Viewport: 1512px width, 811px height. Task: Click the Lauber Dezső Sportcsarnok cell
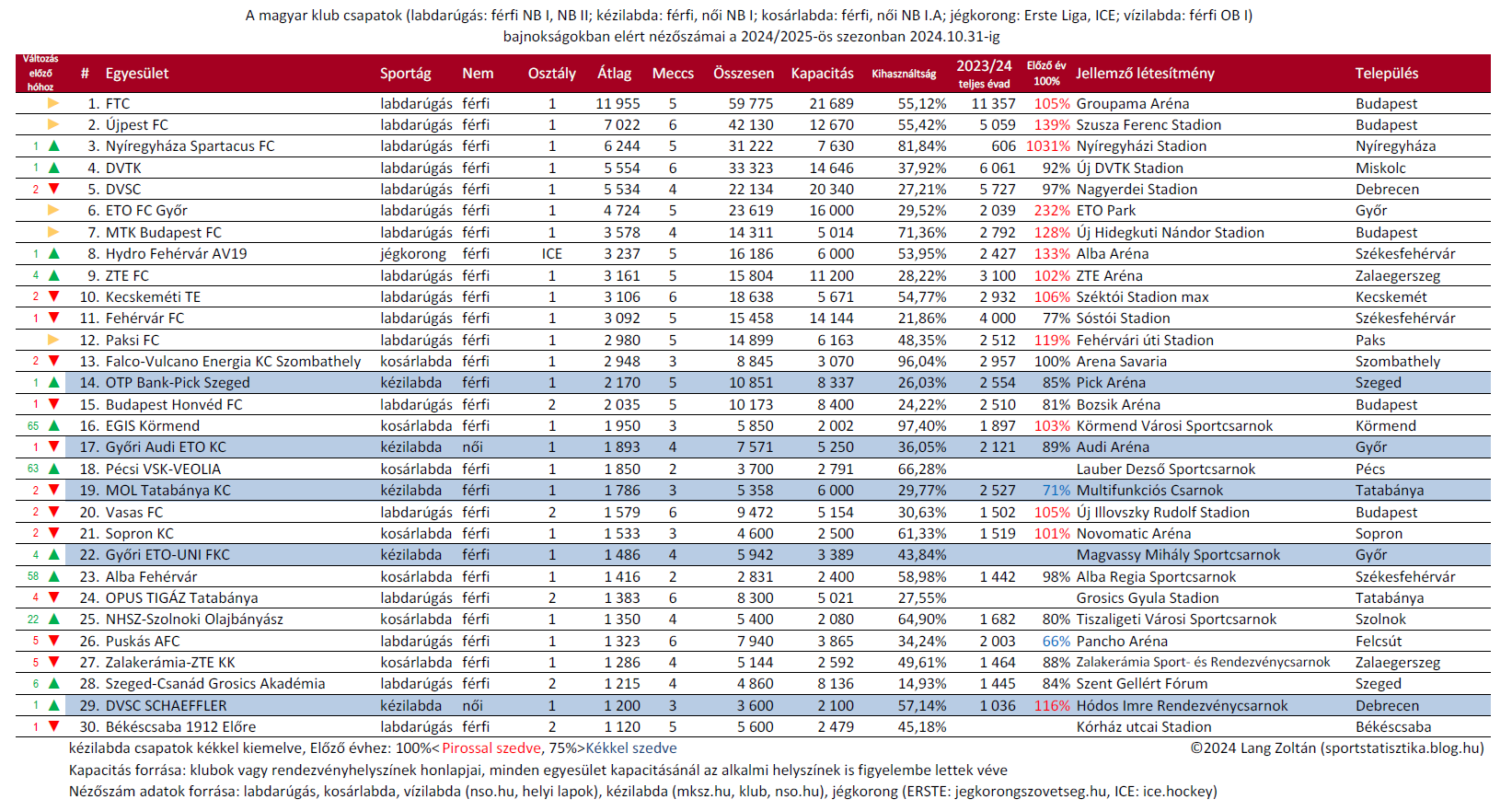pos(1166,469)
